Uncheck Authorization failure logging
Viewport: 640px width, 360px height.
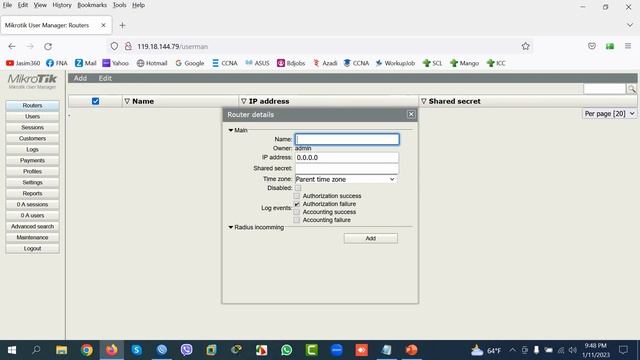pos(297,204)
